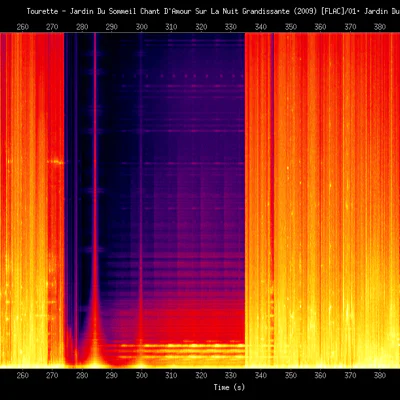Click 310 on the lower time axis
400x400 pixels.
[x=171, y=376]
